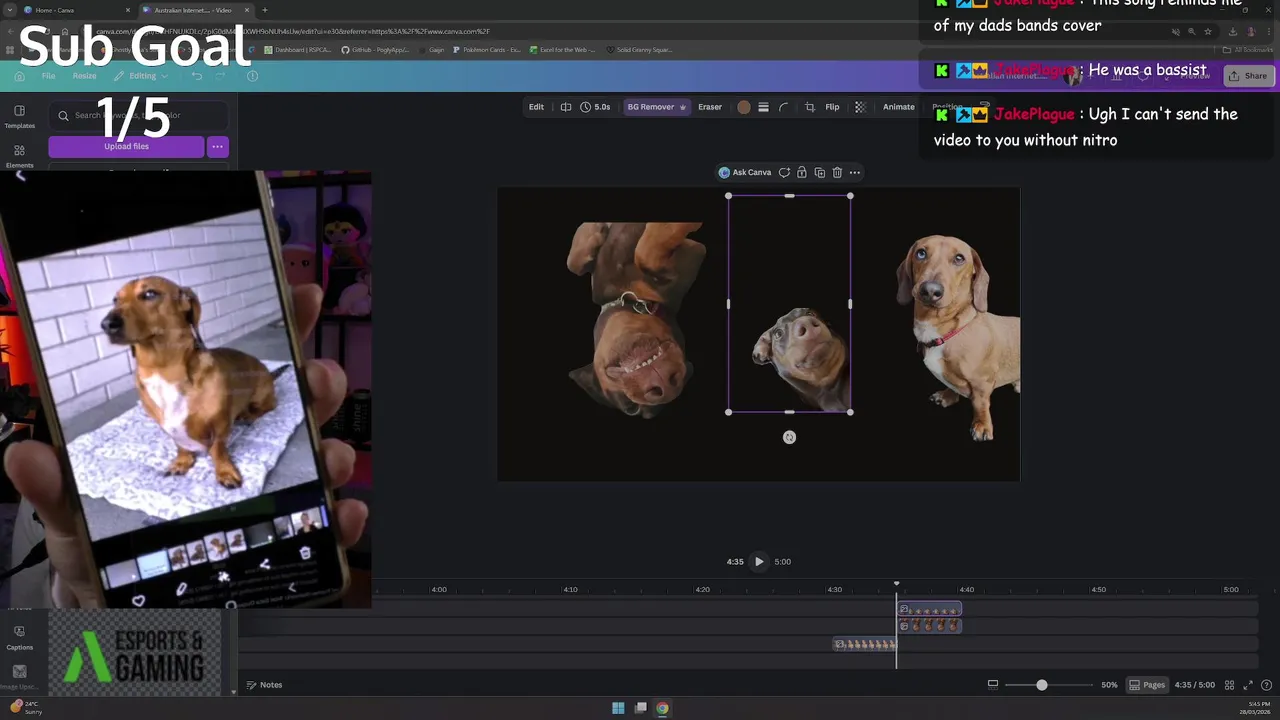Click the comment icon on floating toolbar

tap(784, 172)
